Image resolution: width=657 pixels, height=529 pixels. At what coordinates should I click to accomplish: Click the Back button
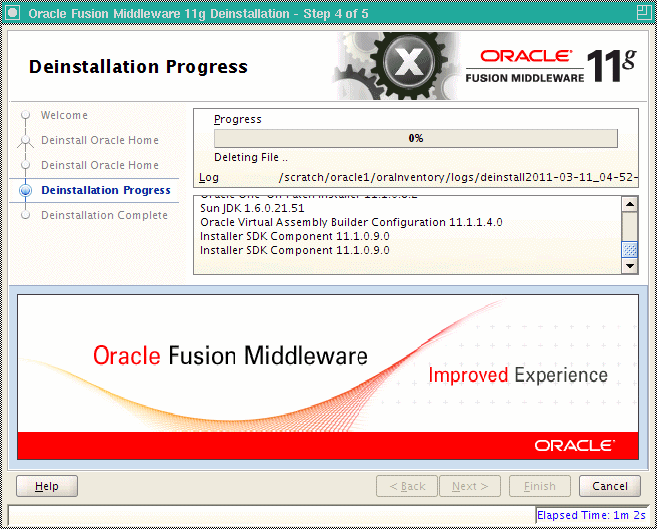407,486
